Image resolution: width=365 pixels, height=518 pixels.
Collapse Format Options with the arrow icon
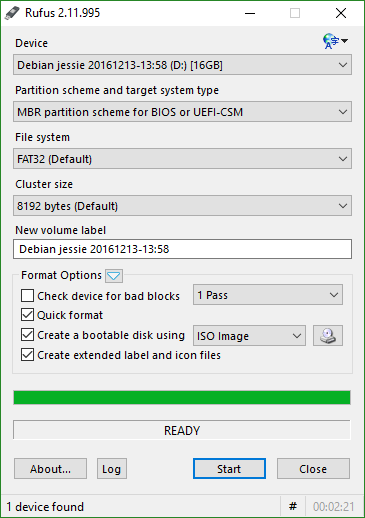pos(114,276)
